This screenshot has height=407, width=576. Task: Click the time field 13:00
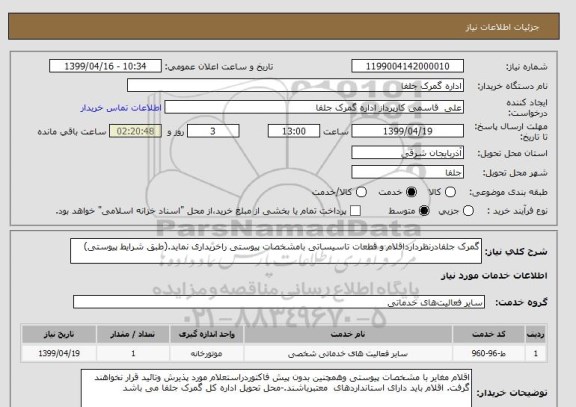294,131
